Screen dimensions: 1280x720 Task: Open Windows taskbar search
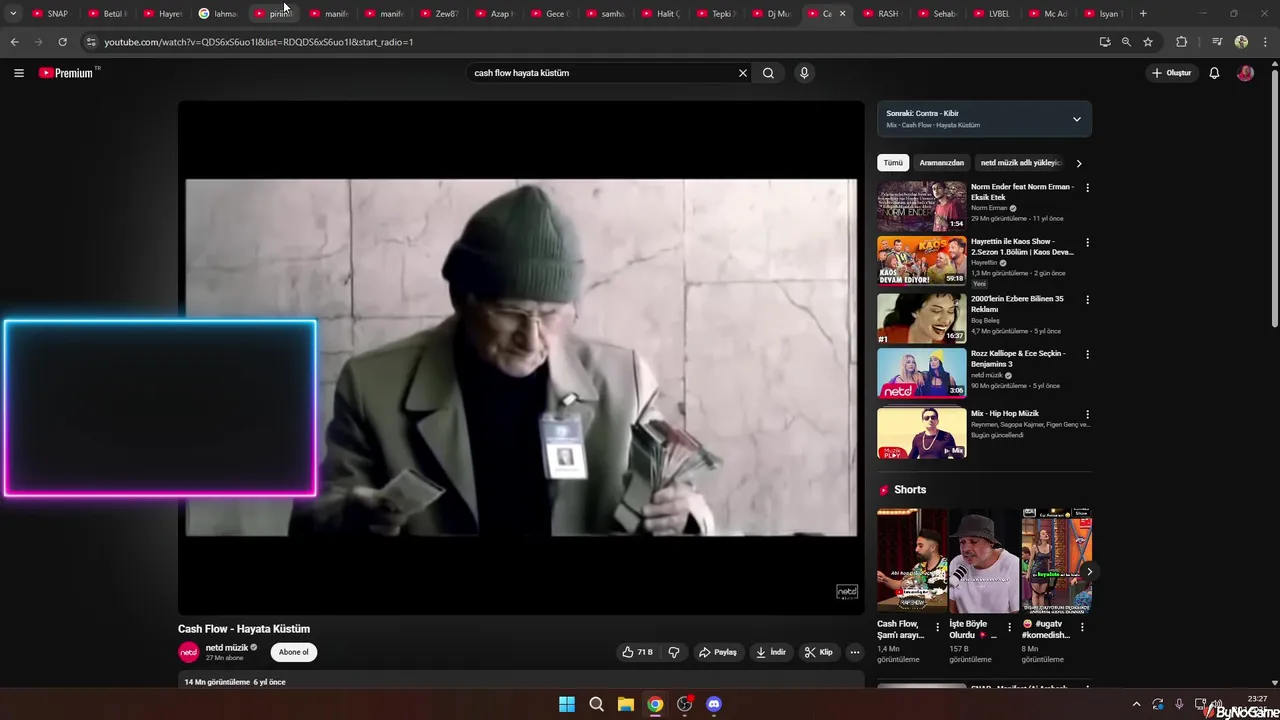(596, 704)
